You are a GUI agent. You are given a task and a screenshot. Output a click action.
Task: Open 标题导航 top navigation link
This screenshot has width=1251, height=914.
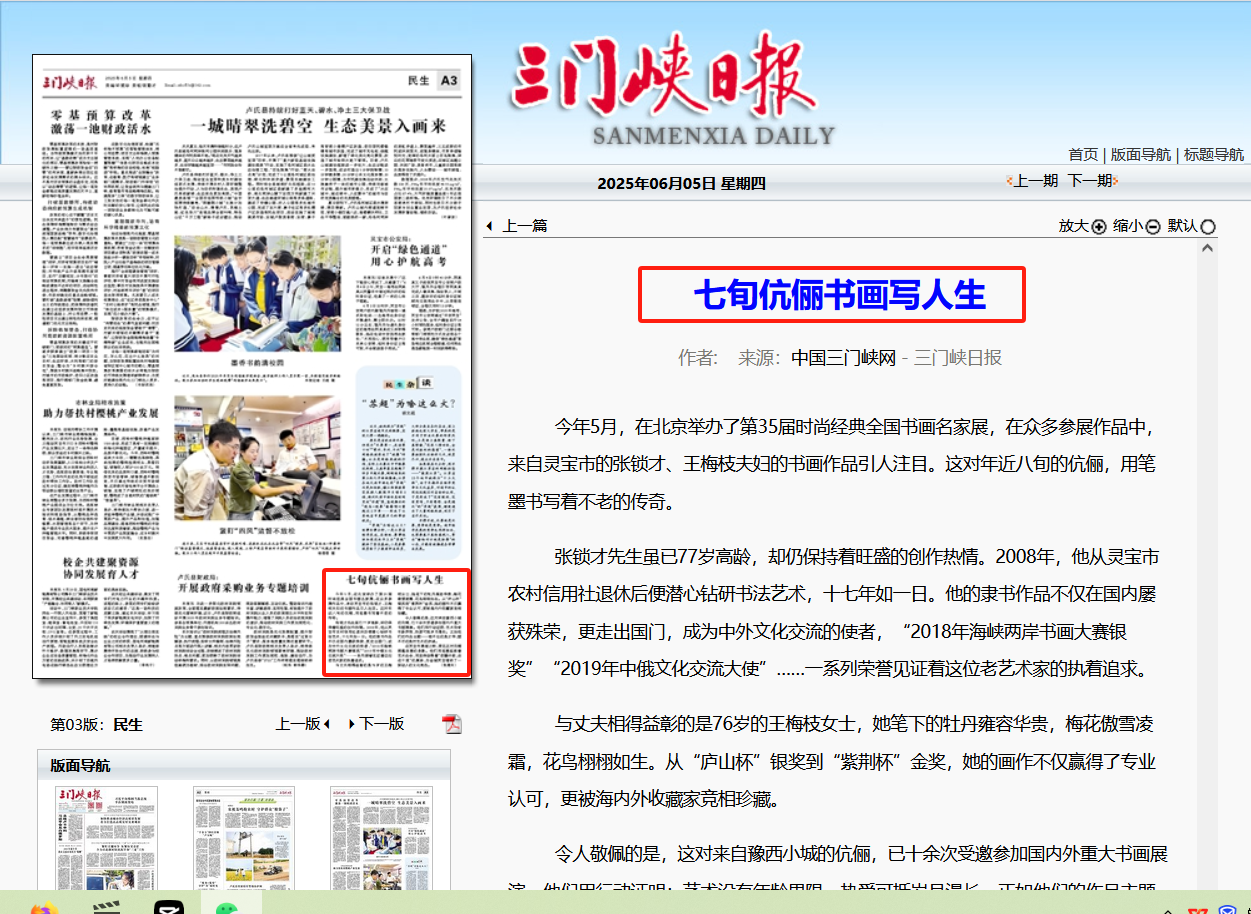tap(1214, 154)
